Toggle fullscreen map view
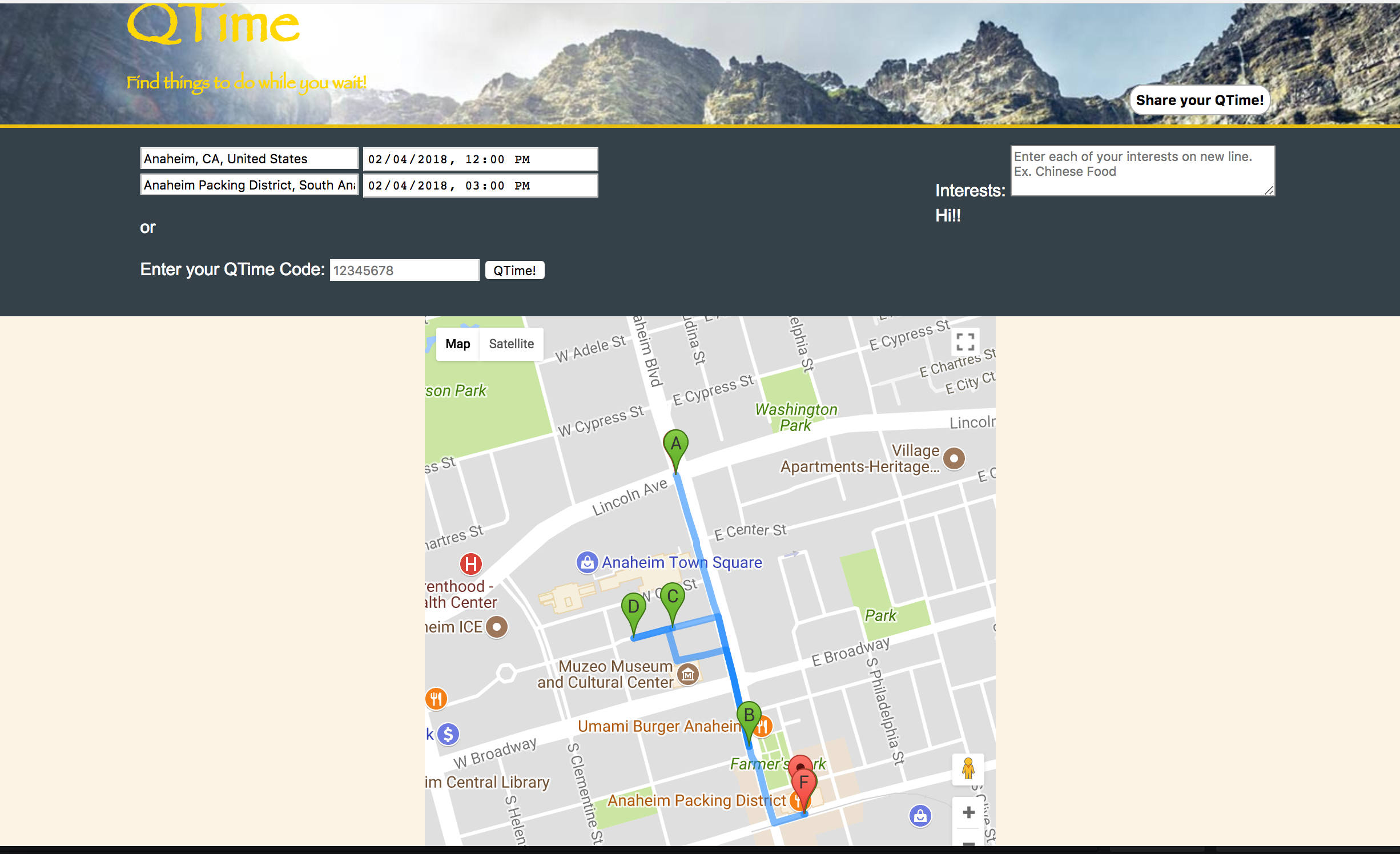The image size is (1400, 854). [965, 343]
